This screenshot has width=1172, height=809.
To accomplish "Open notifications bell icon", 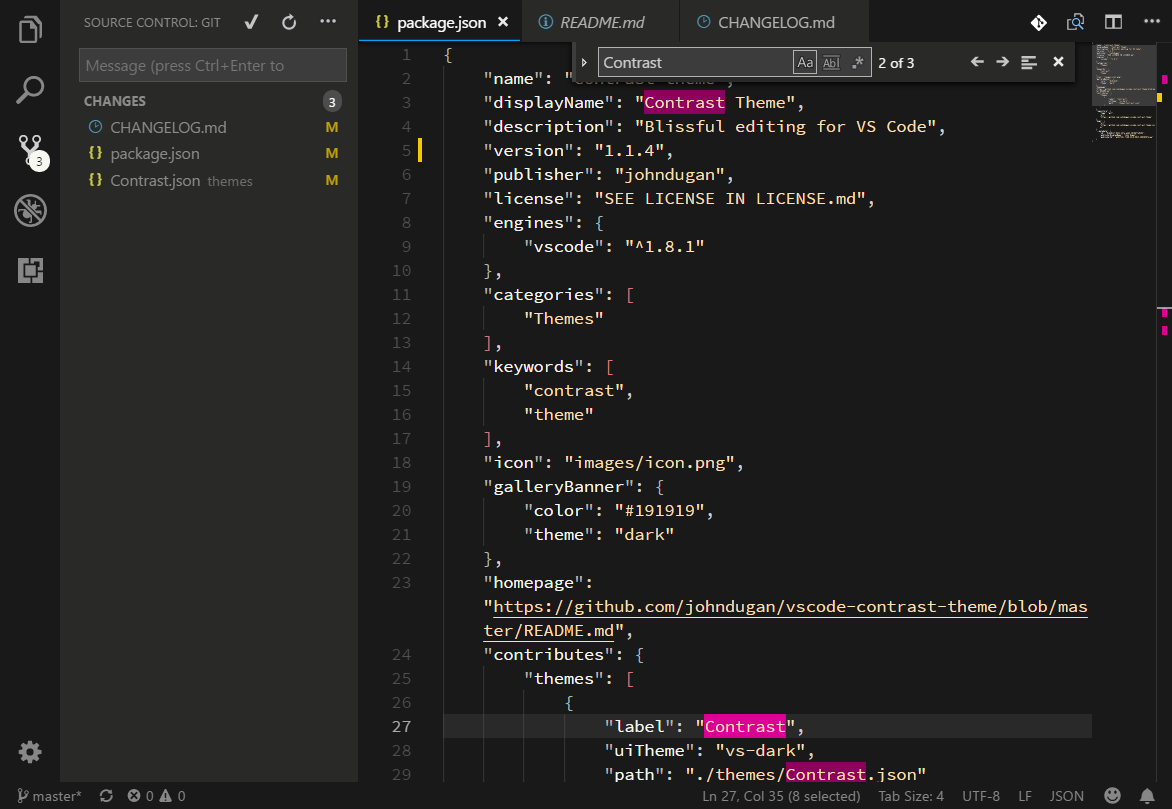I will [1147, 796].
